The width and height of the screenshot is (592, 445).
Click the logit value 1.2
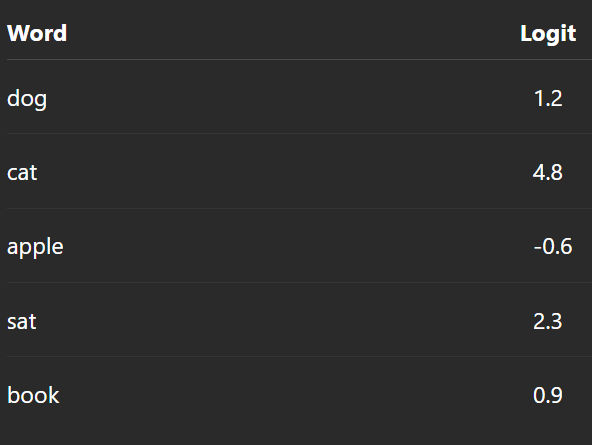(548, 99)
